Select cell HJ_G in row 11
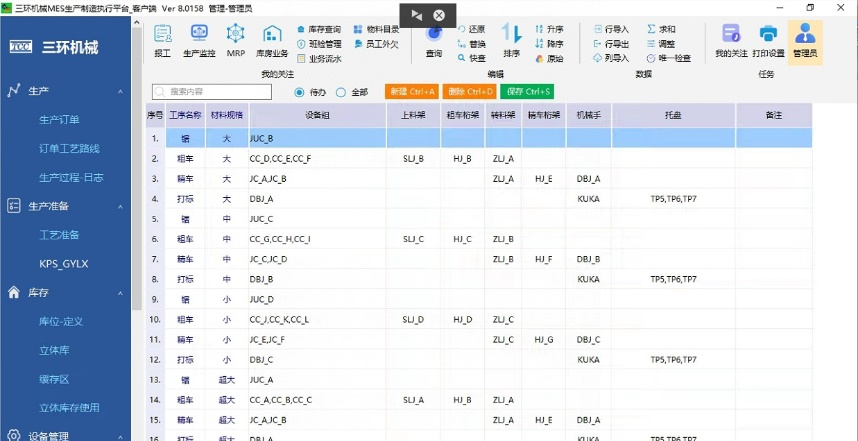 coord(543,340)
